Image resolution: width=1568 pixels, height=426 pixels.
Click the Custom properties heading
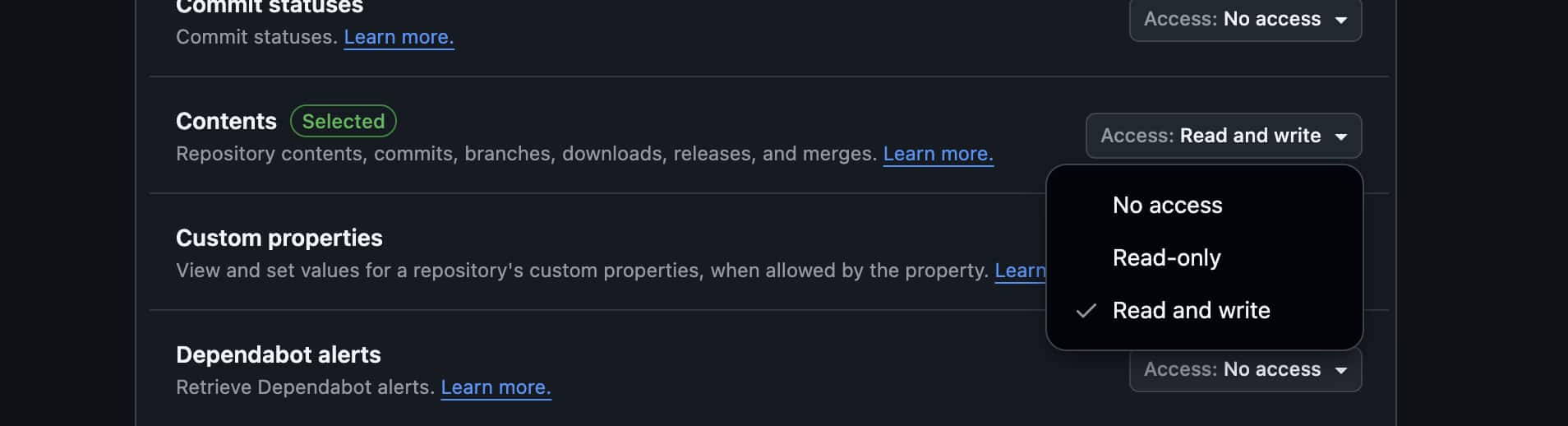click(x=279, y=238)
